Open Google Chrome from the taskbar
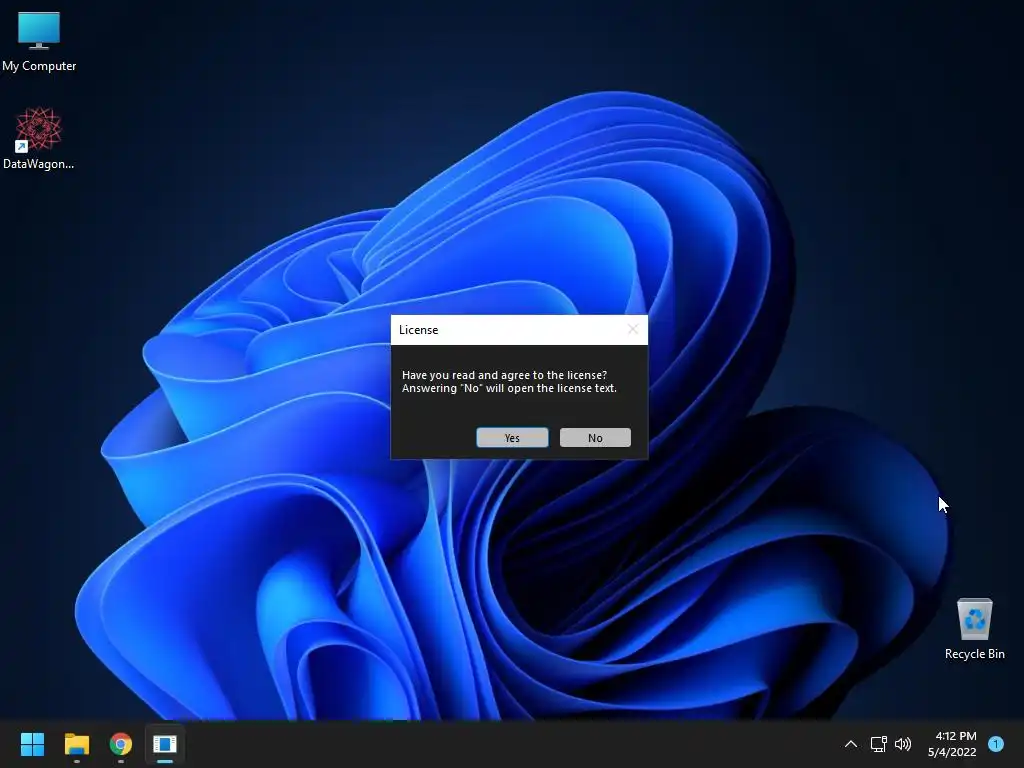 [121, 744]
